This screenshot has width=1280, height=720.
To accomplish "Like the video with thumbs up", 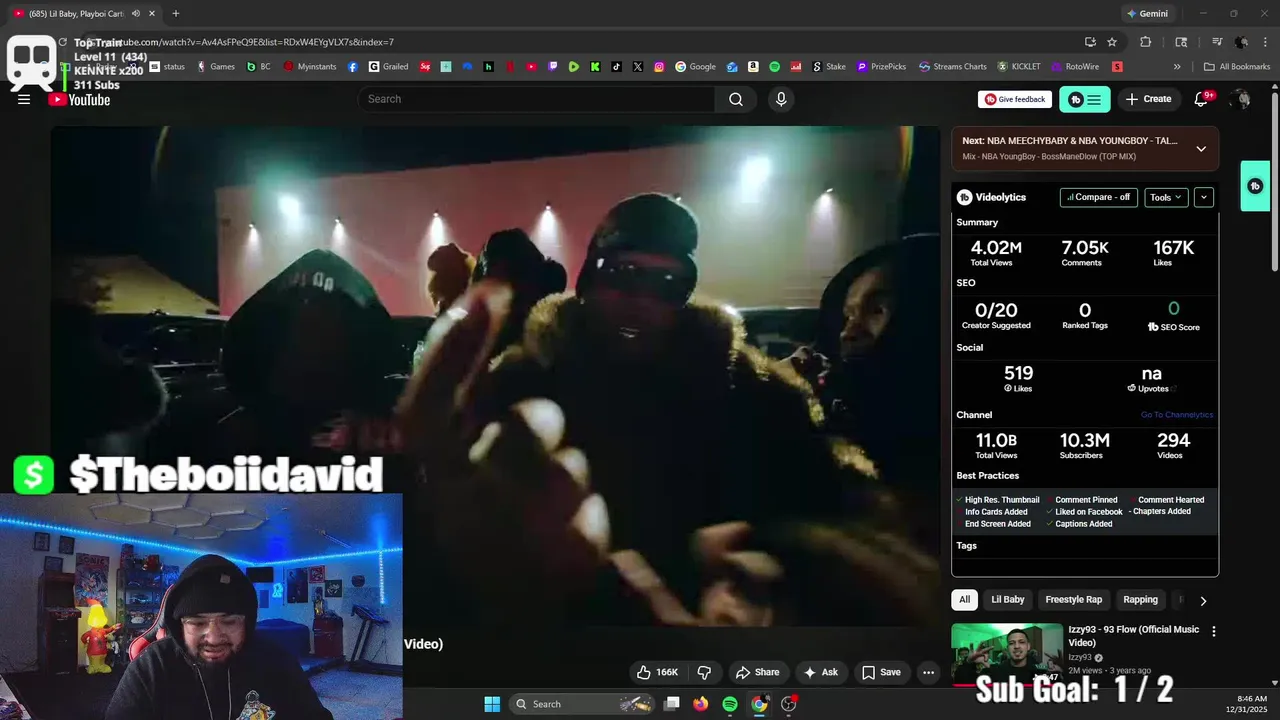I will point(657,672).
